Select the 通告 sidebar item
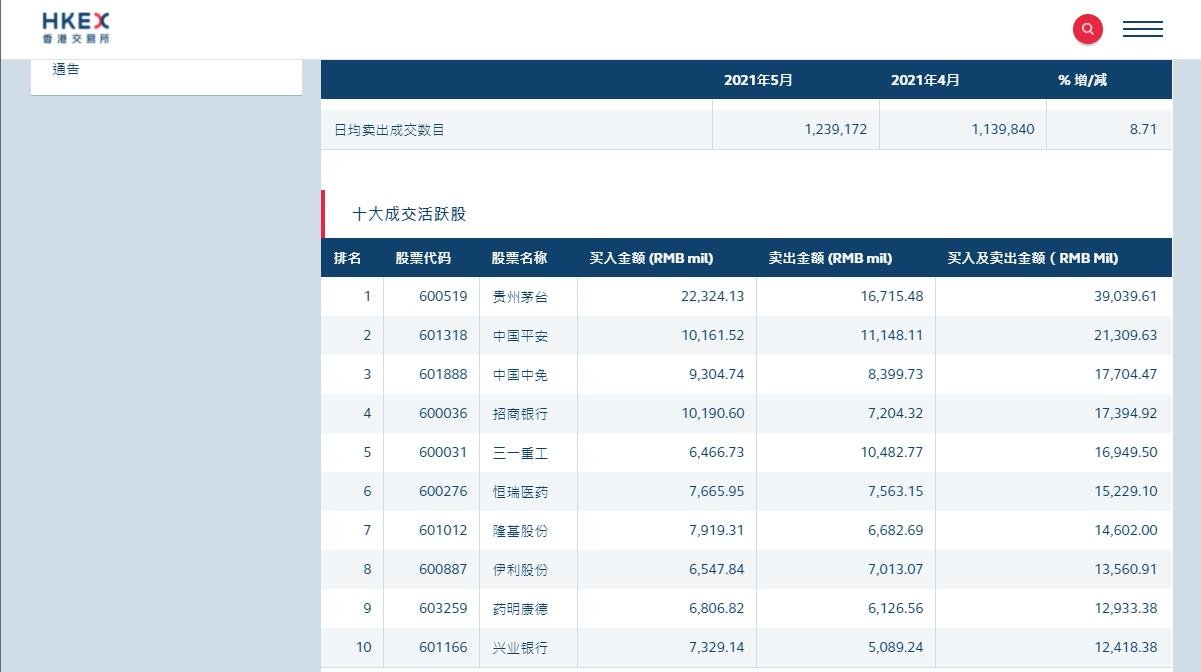 pyautogui.click(x=66, y=68)
